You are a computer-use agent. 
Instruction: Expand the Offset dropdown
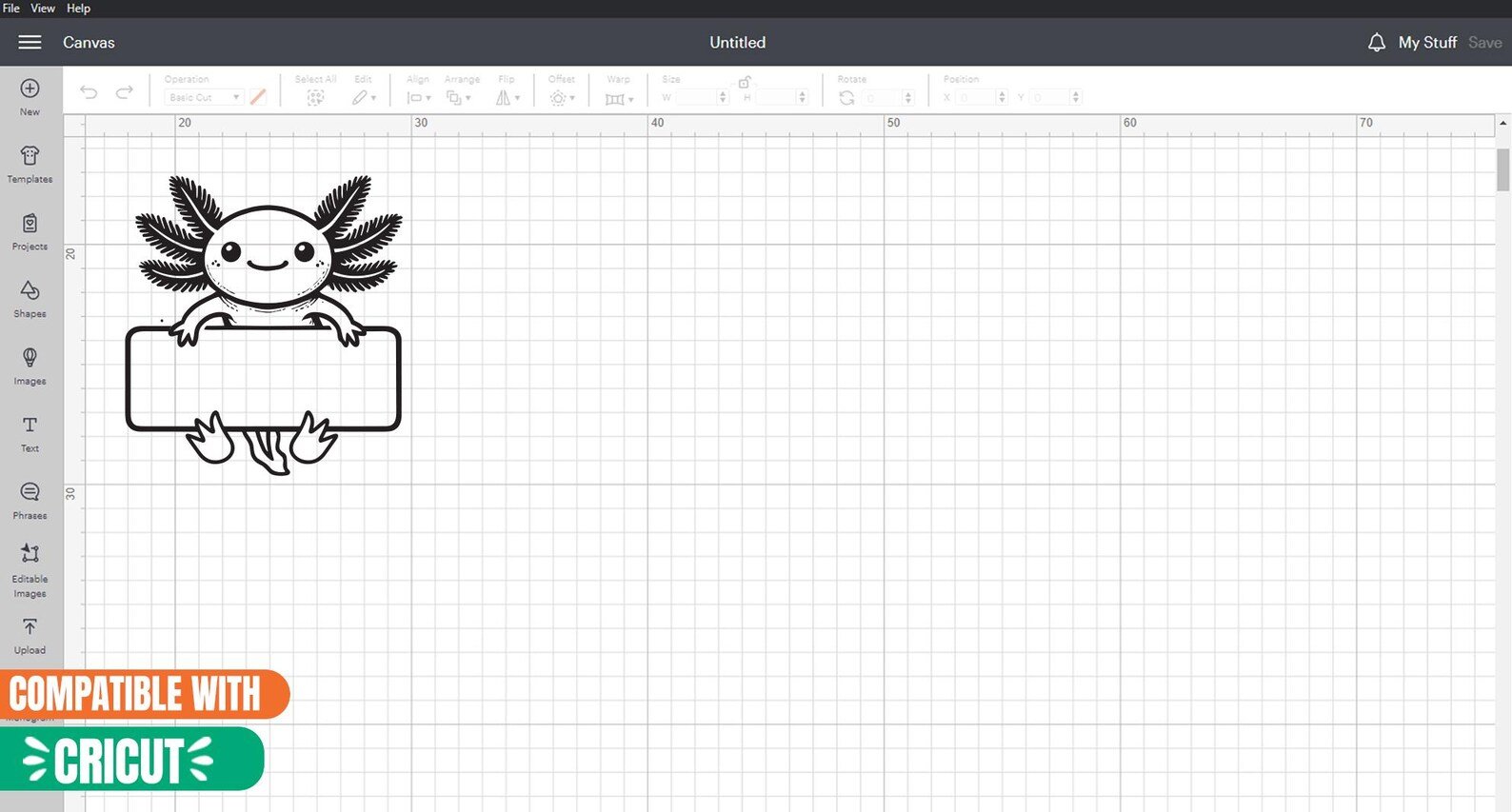click(562, 97)
